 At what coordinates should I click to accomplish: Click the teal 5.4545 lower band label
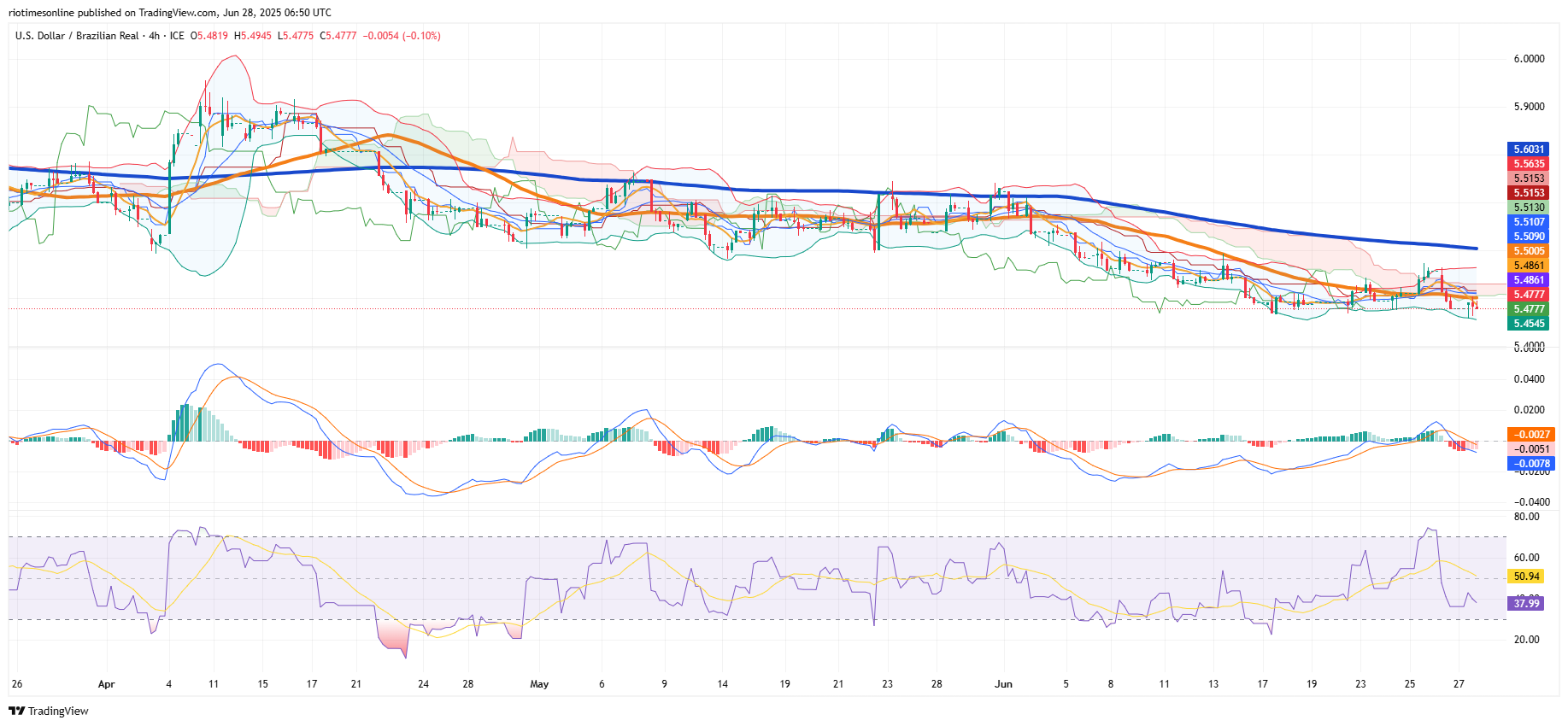coord(1530,324)
